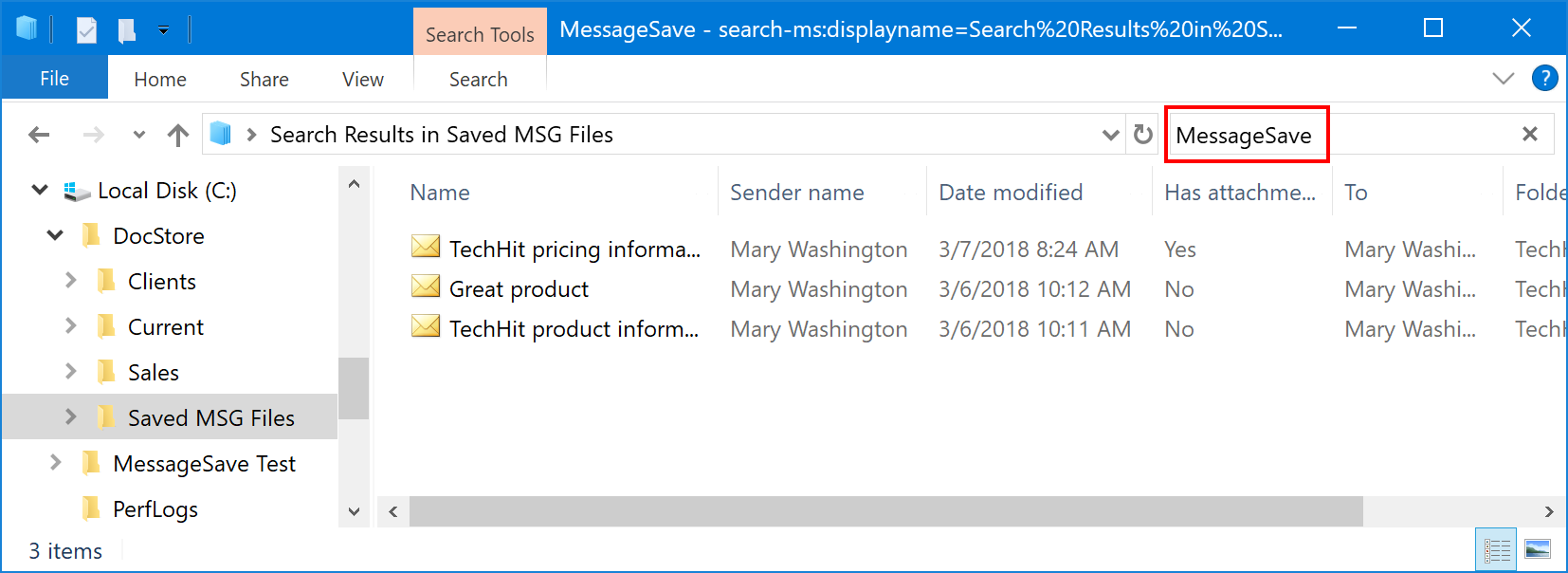The height and width of the screenshot is (573, 1568).
Task: Select the Search Tools contextual tab
Action: [480, 34]
